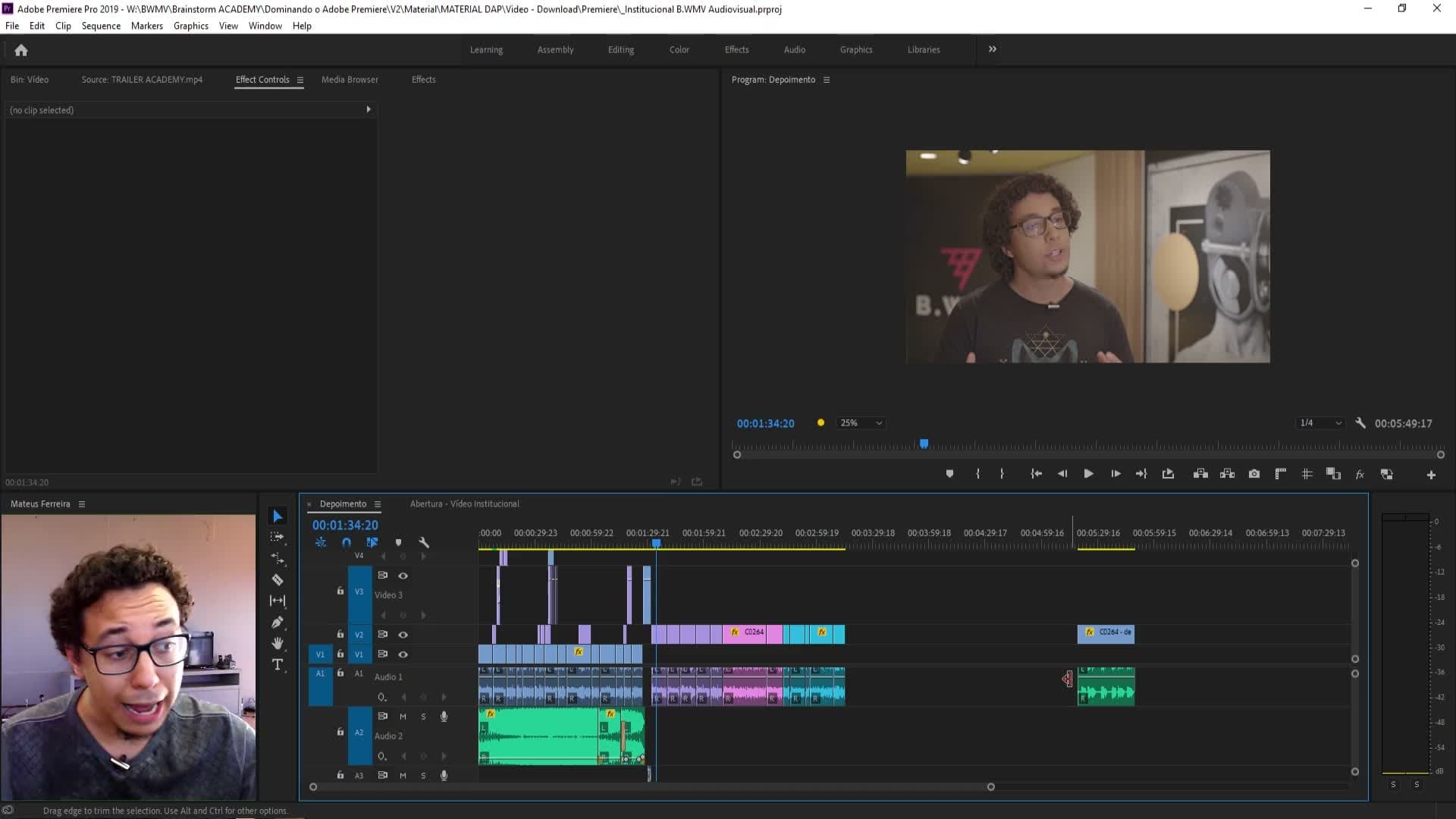Toggle Snap in the timeline
Viewport: 1456px width, 819px height.
click(347, 543)
